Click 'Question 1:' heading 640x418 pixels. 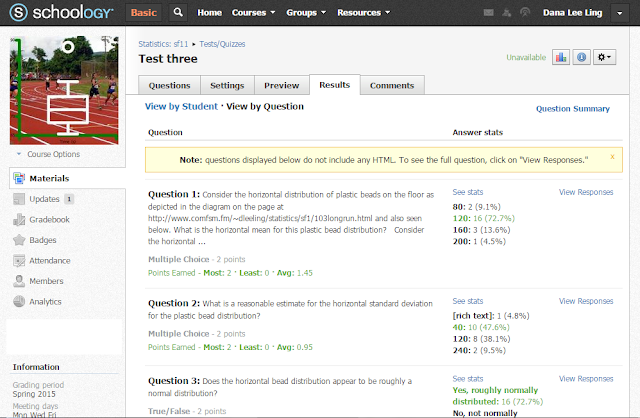coord(174,194)
